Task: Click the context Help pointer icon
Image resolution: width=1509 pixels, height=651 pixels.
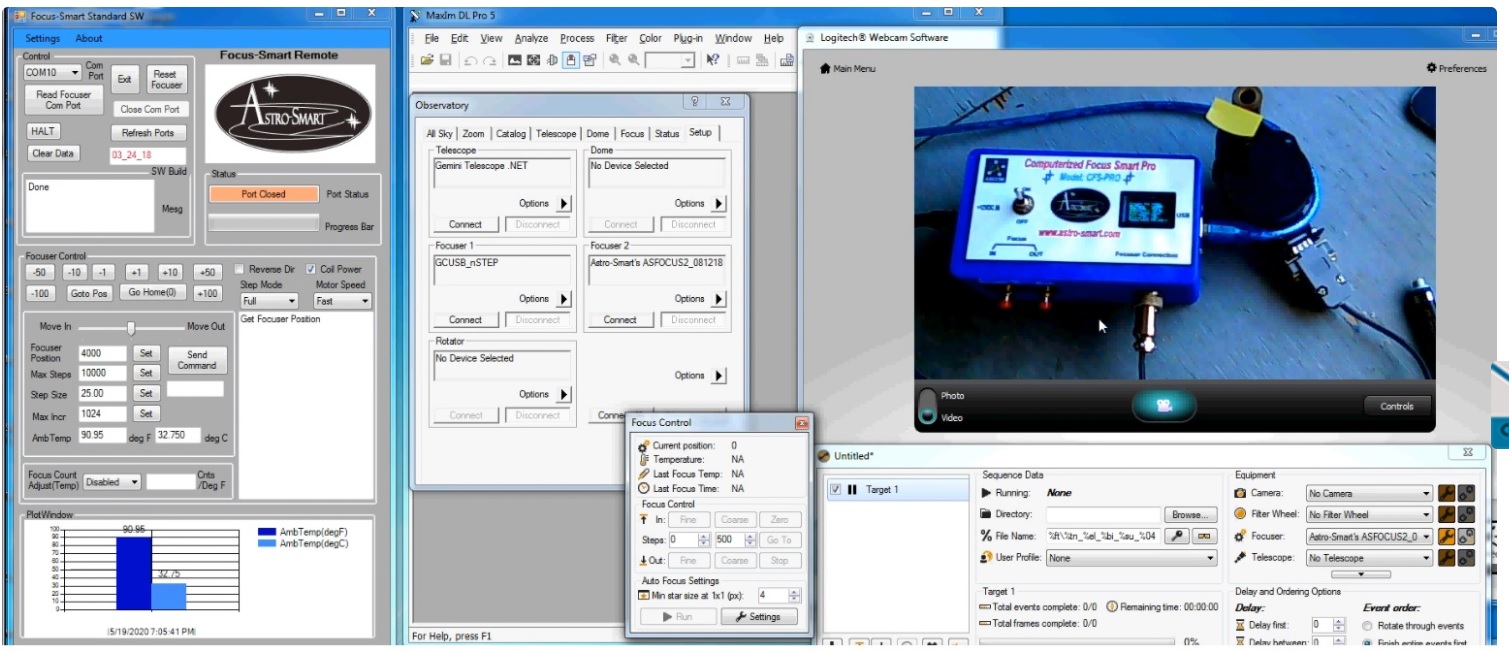Action: (713, 60)
